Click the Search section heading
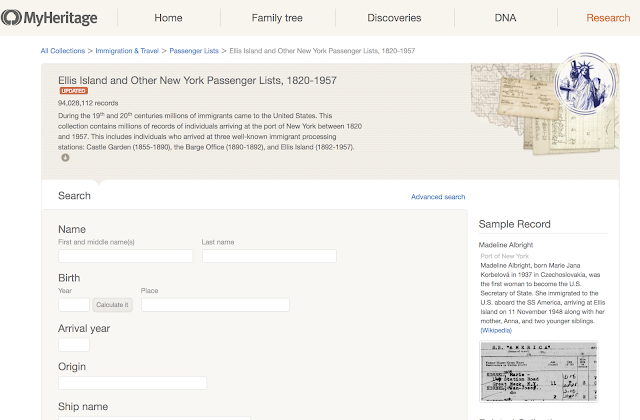The image size is (640, 420). (74, 196)
